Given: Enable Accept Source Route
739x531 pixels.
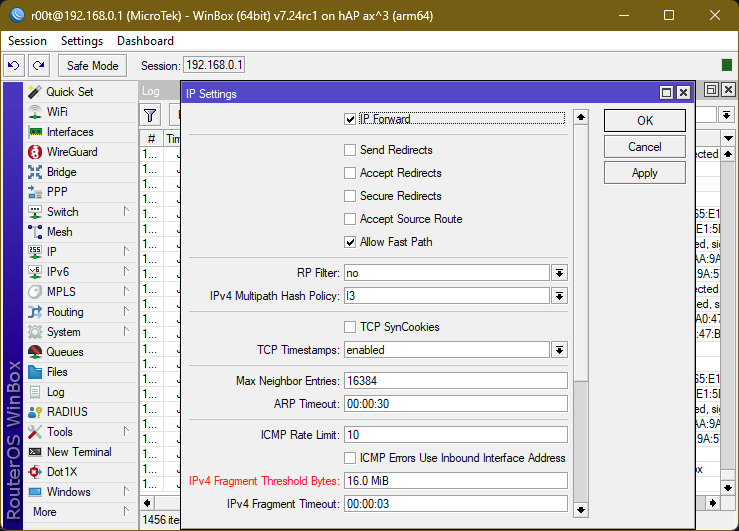Looking at the screenshot, I should click(350, 219).
